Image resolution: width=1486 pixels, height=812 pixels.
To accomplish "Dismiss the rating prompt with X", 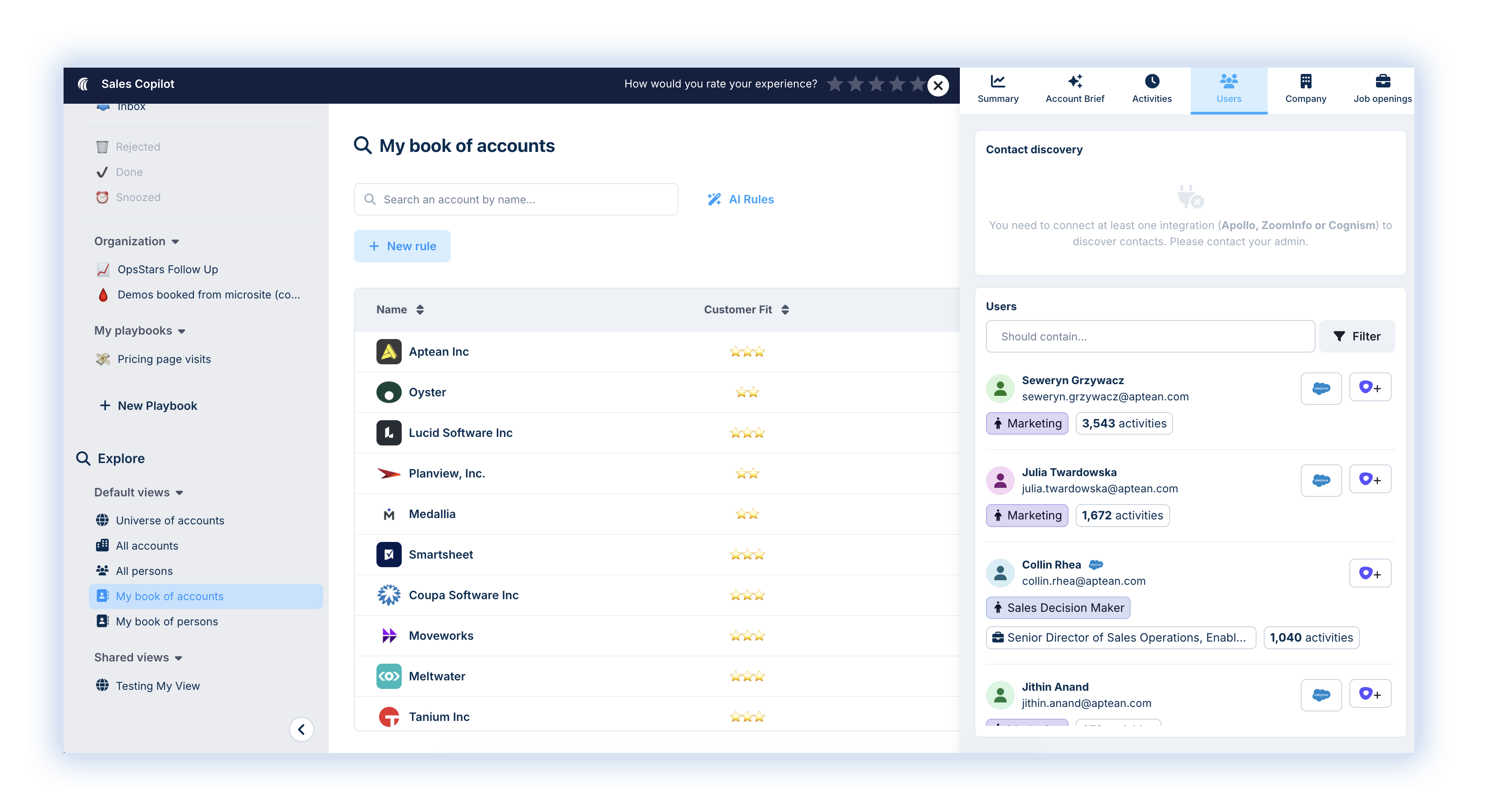I will [x=938, y=86].
